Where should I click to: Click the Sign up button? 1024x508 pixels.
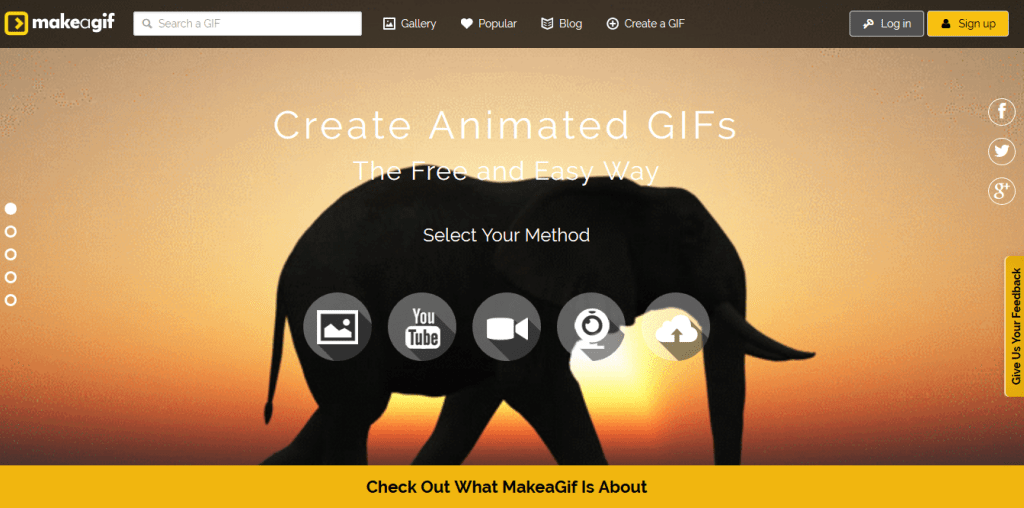point(968,24)
